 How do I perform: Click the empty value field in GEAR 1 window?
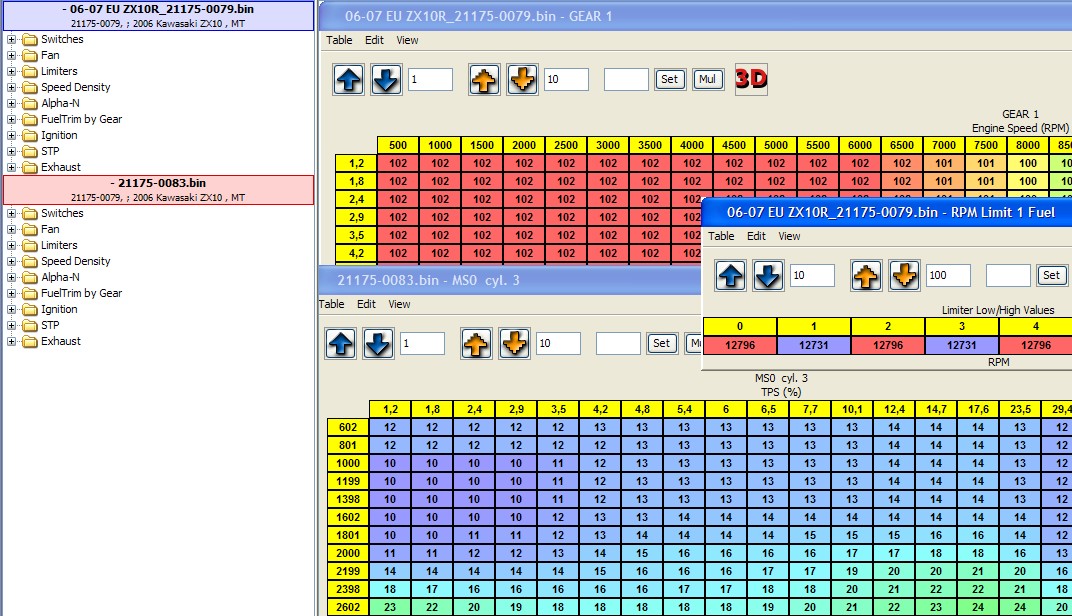click(626, 80)
